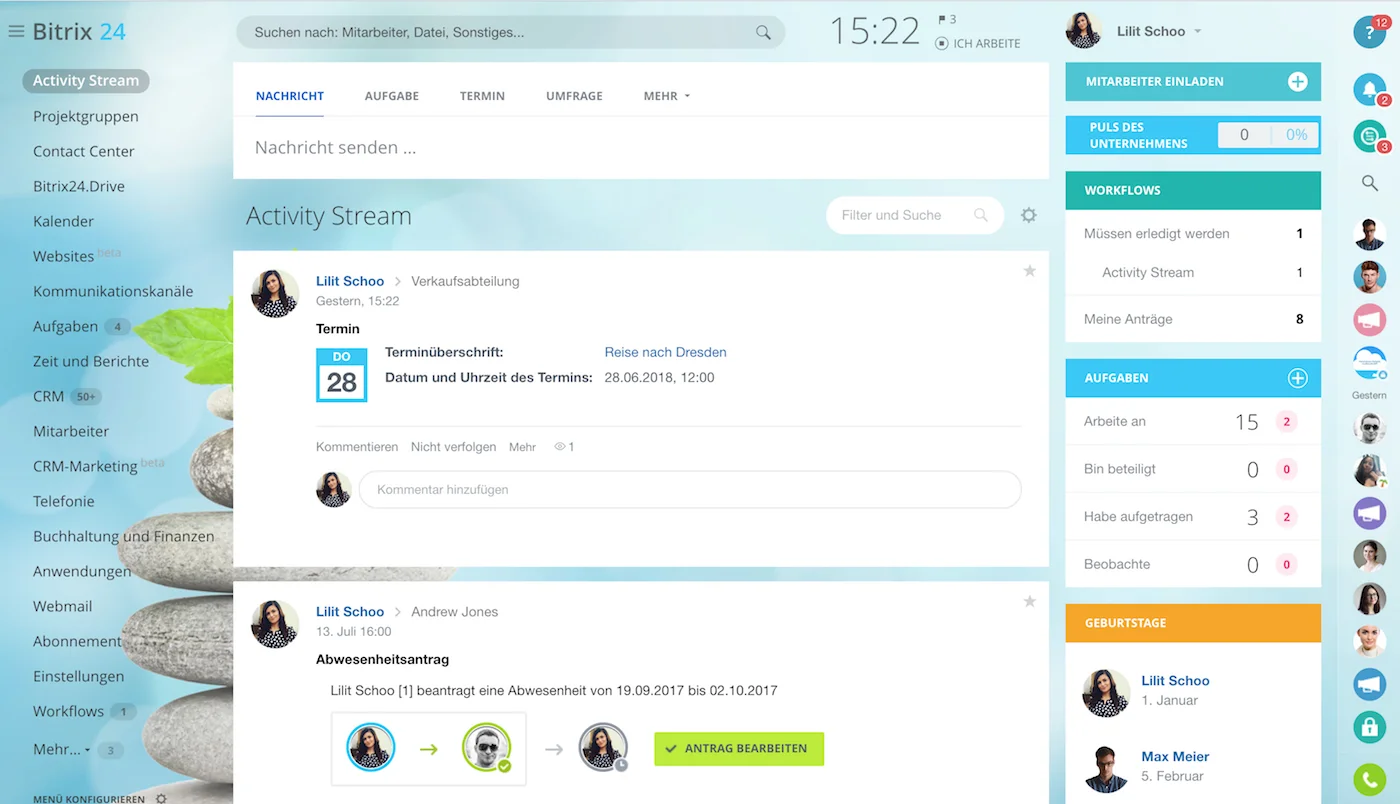Click the search magnifier in right sidebar
This screenshot has width=1400, height=804.
pos(1369,183)
